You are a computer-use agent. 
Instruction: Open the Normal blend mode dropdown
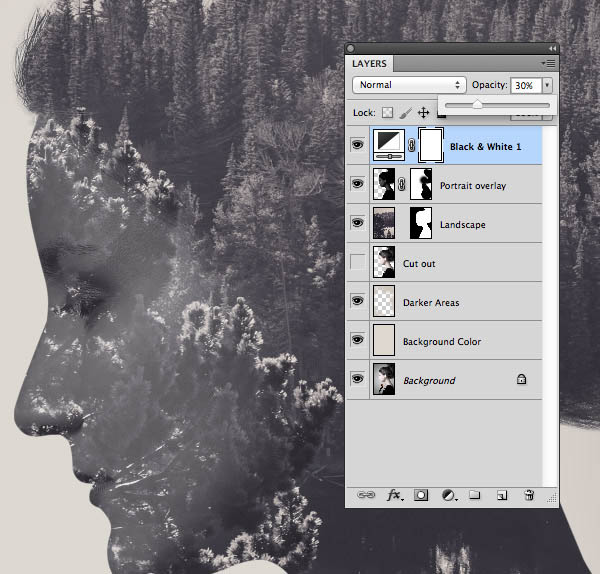(409, 85)
